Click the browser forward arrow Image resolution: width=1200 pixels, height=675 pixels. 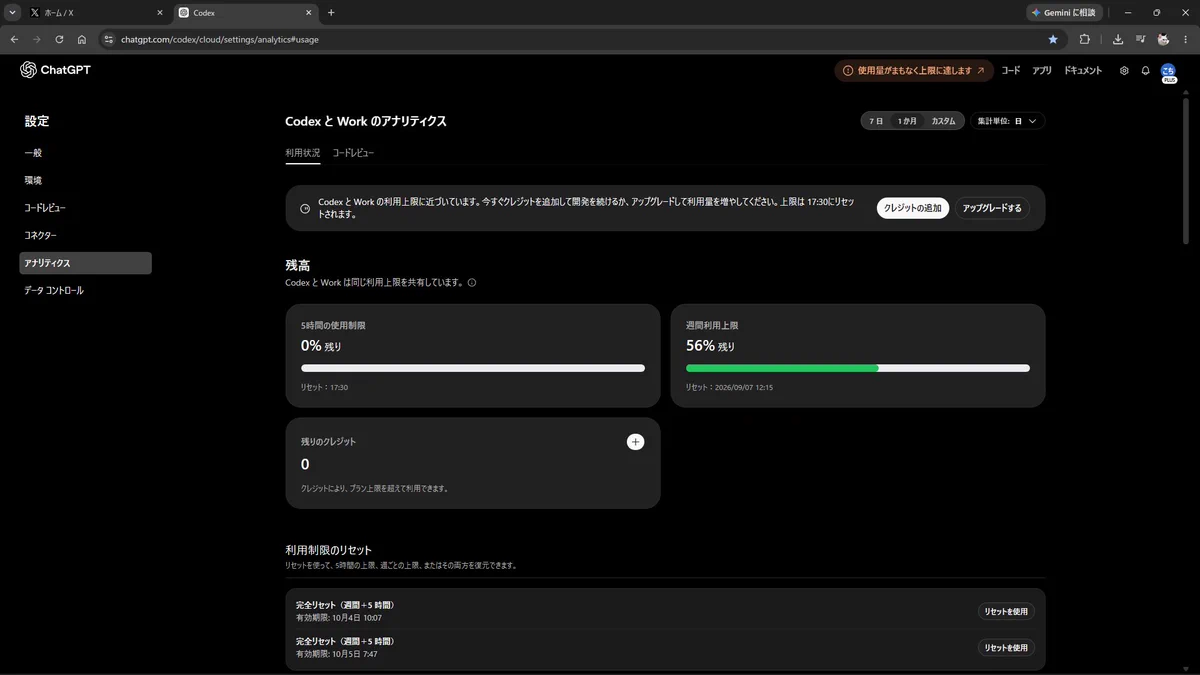(37, 39)
